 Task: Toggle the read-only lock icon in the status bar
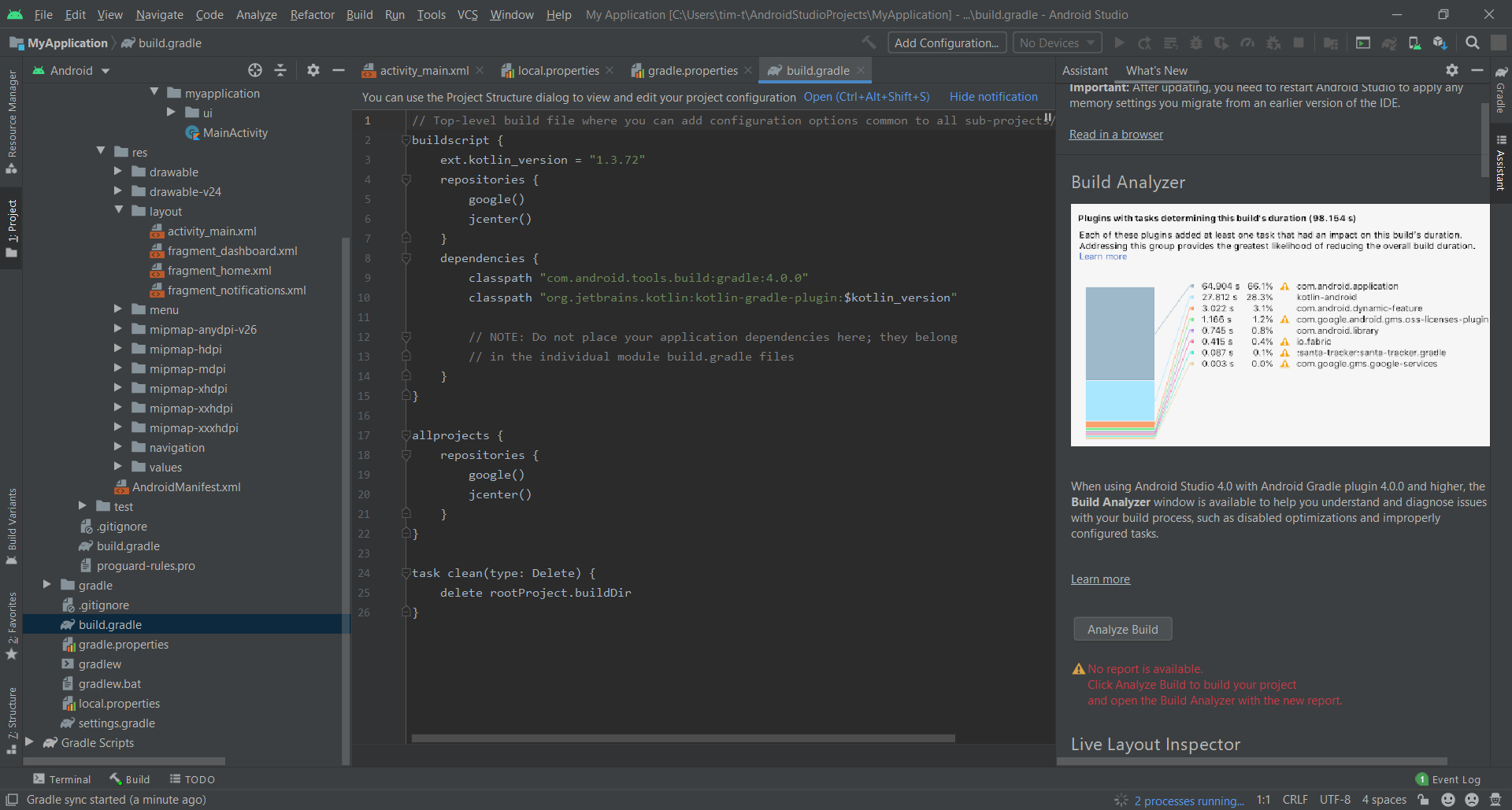click(x=1423, y=800)
